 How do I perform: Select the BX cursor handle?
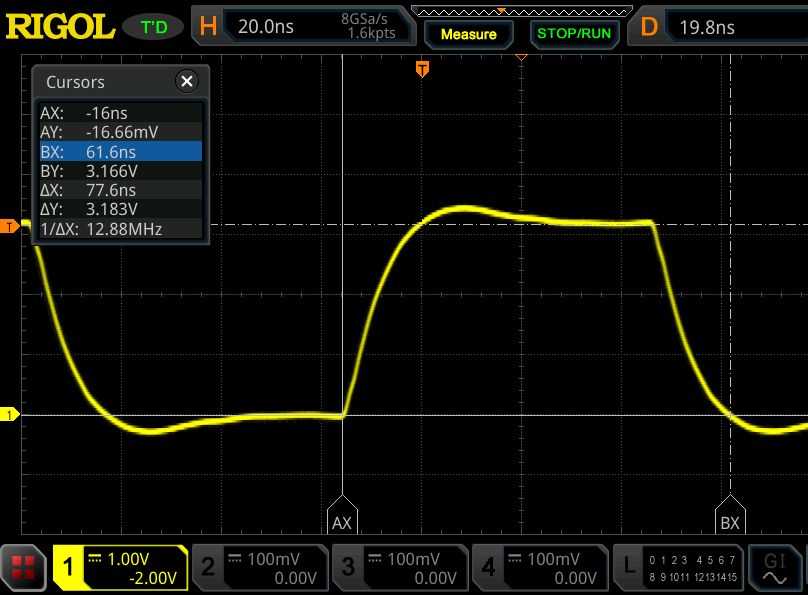[730, 515]
